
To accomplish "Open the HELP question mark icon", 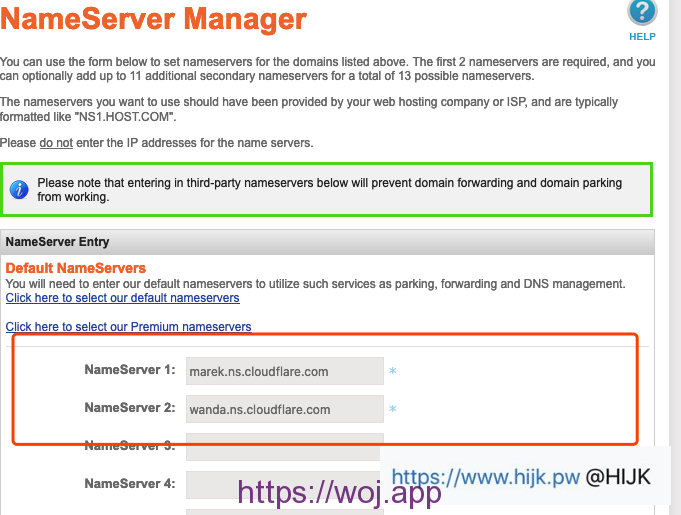I will click(642, 12).
